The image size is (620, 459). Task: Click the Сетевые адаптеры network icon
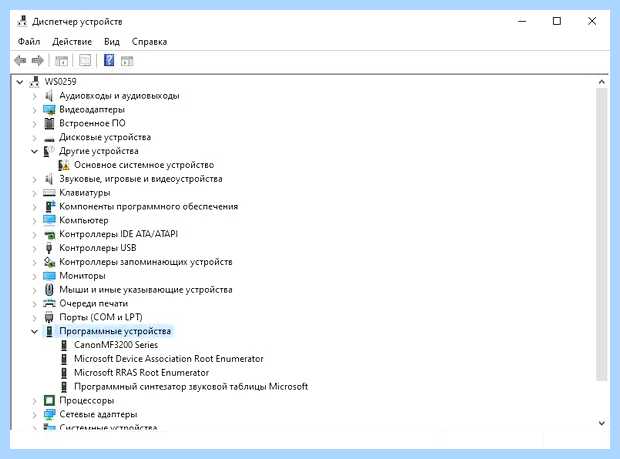49,414
